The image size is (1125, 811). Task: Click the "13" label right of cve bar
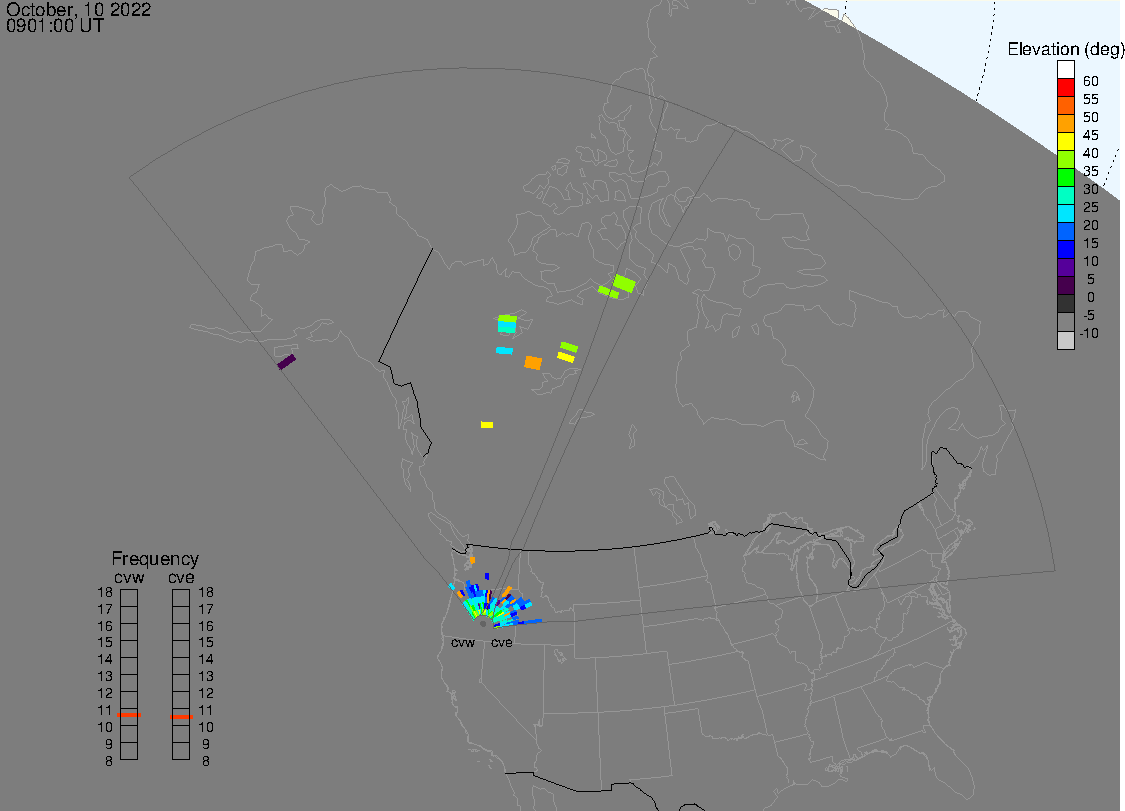pyautogui.click(x=206, y=676)
